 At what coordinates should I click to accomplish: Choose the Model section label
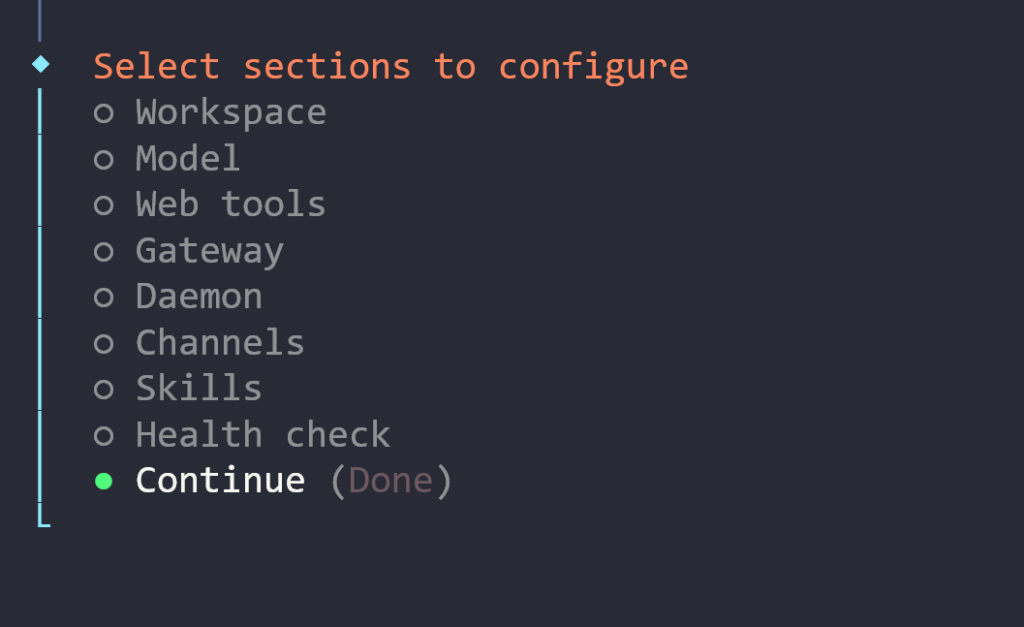[188, 158]
